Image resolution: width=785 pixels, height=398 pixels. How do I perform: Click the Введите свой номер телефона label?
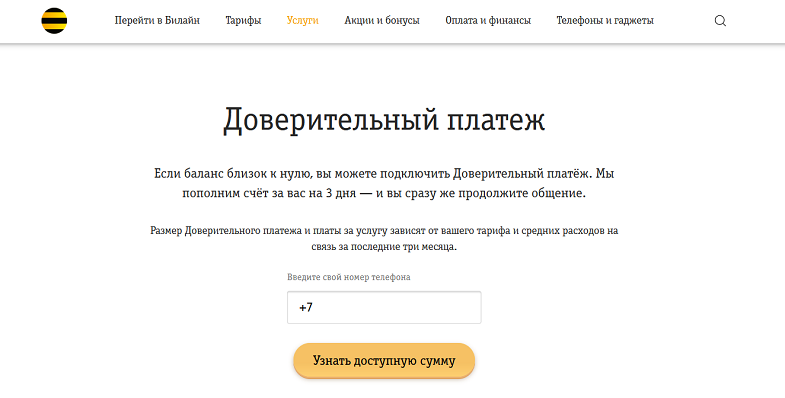(x=348, y=277)
